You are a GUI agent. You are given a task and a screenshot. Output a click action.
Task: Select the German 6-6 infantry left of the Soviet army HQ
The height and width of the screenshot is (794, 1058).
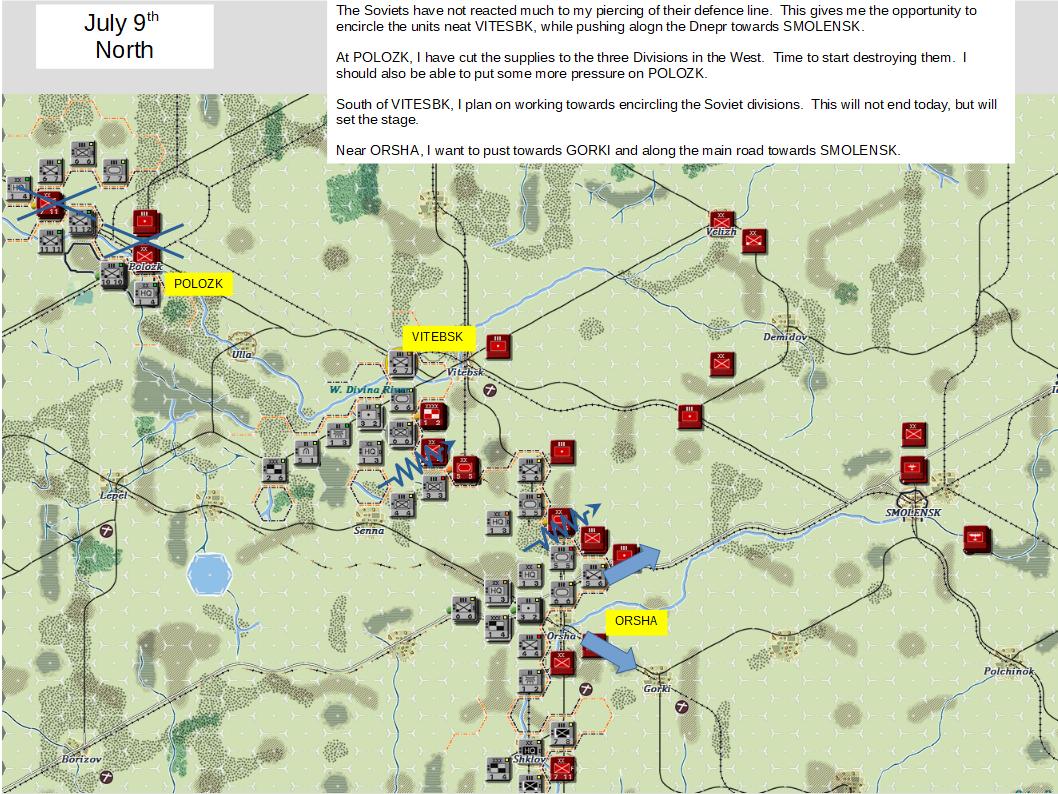point(402,434)
